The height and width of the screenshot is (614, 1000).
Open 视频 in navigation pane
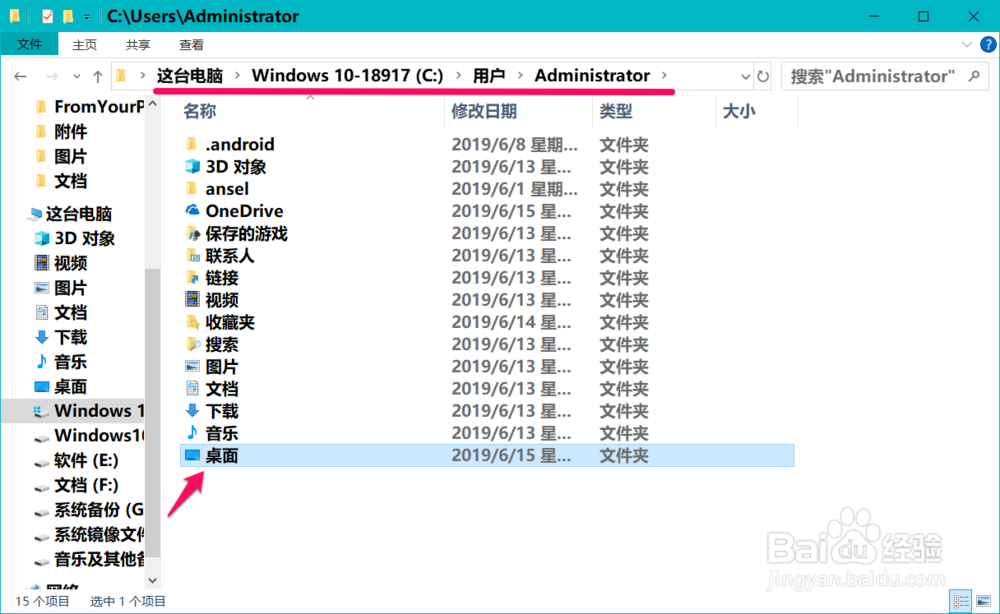(x=70, y=263)
